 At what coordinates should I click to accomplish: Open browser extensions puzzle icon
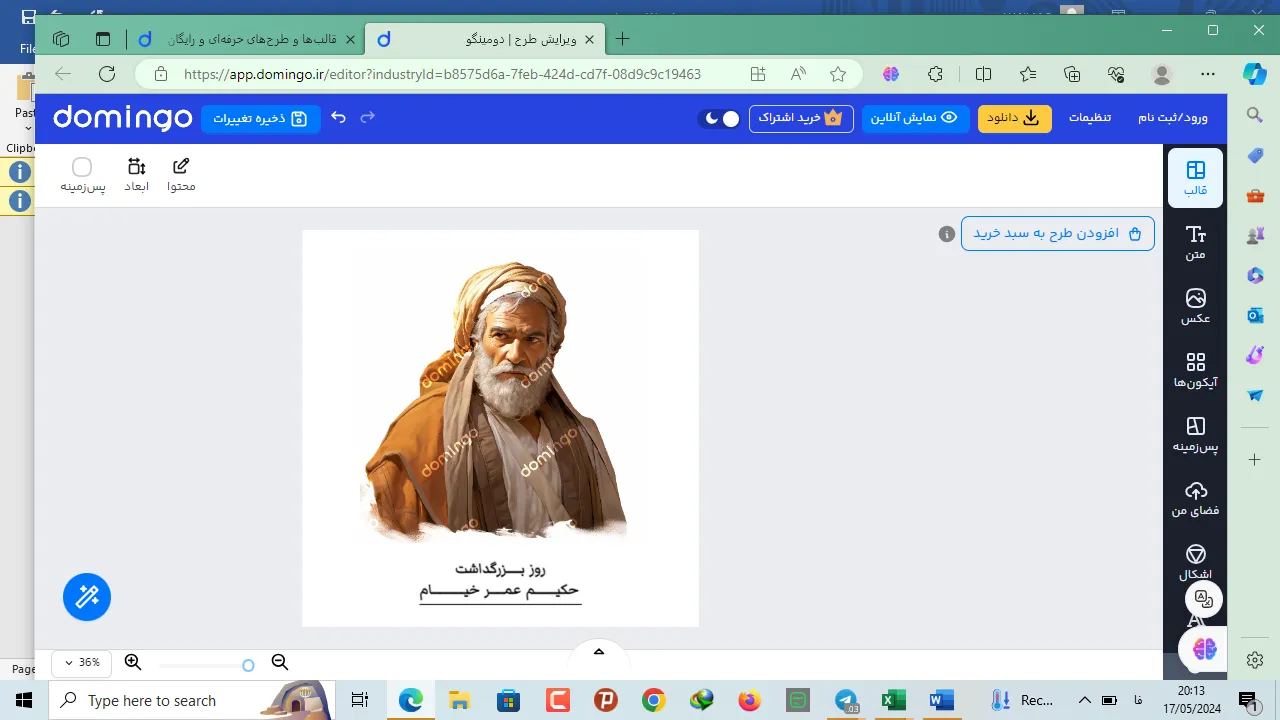[x=936, y=74]
